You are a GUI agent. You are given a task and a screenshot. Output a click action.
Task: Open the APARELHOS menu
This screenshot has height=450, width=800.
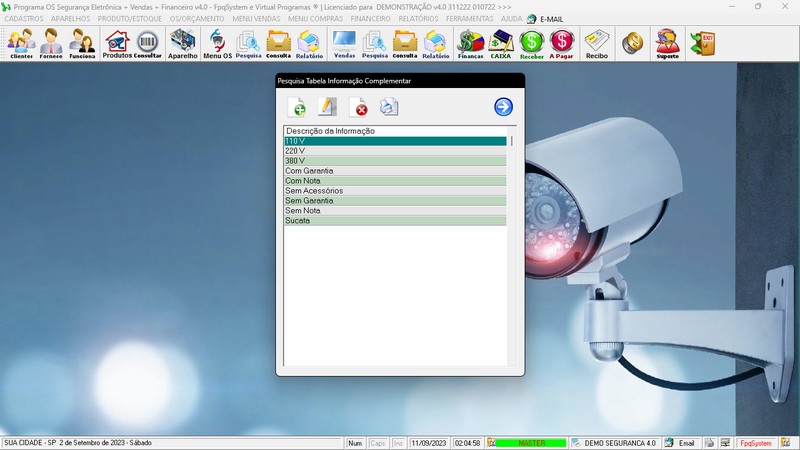click(x=70, y=18)
